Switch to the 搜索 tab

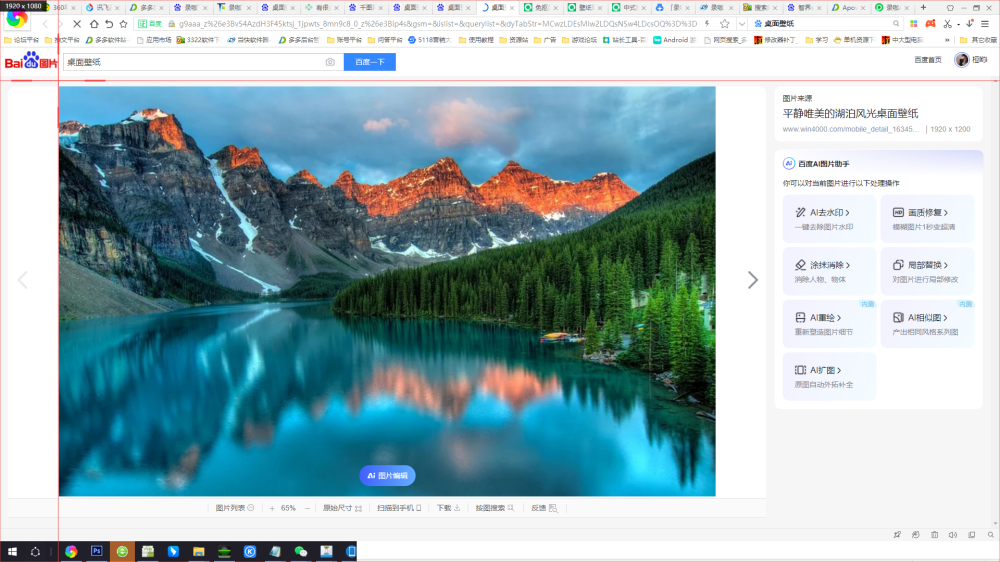coord(760,8)
